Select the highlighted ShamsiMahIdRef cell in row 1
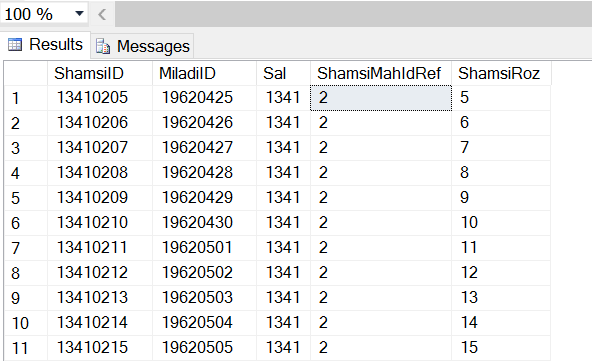Screen dimensions: 592x361 coord(381,98)
